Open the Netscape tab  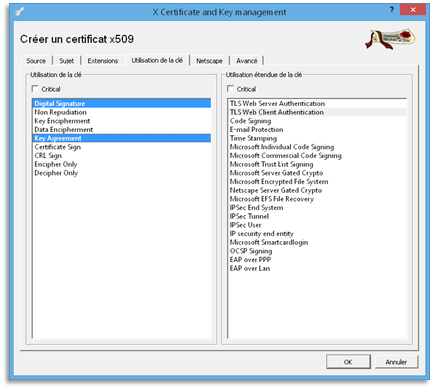209,61
